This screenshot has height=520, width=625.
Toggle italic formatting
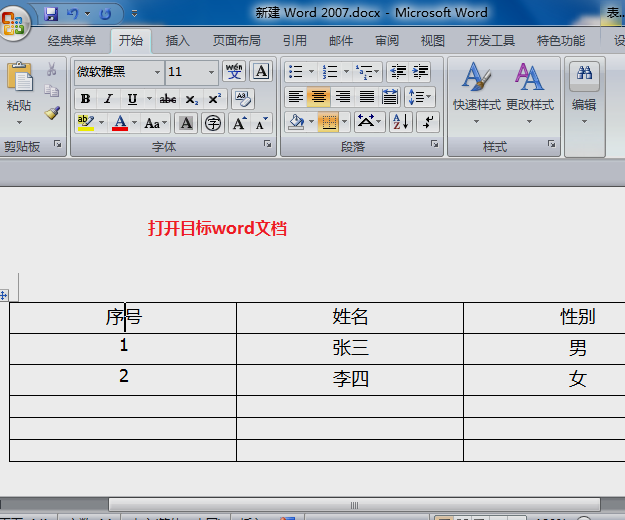click(x=108, y=99)
